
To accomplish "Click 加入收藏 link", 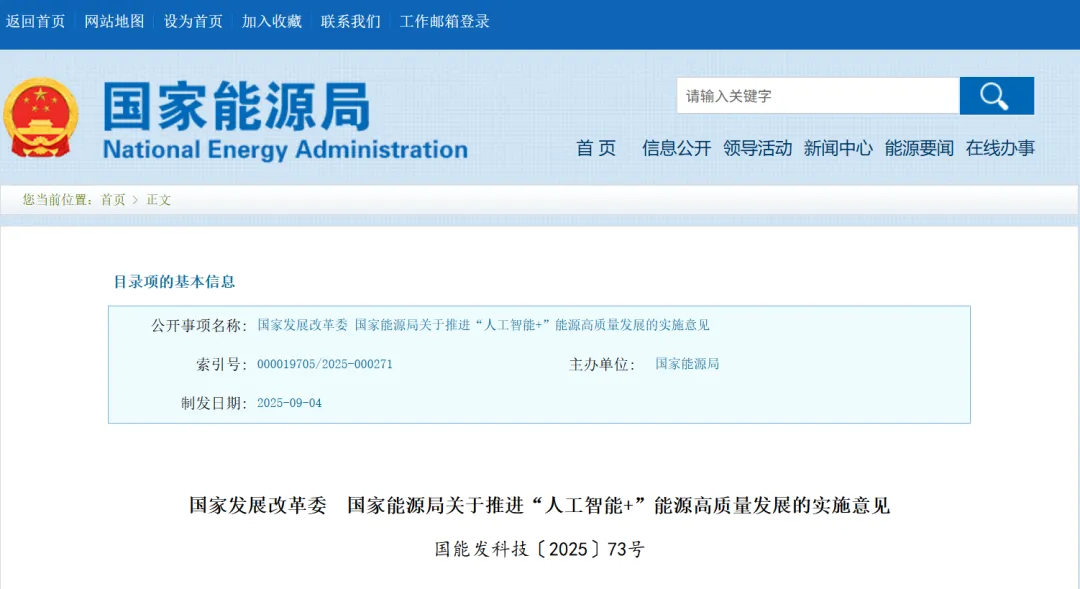I will (x=272, y=21).
